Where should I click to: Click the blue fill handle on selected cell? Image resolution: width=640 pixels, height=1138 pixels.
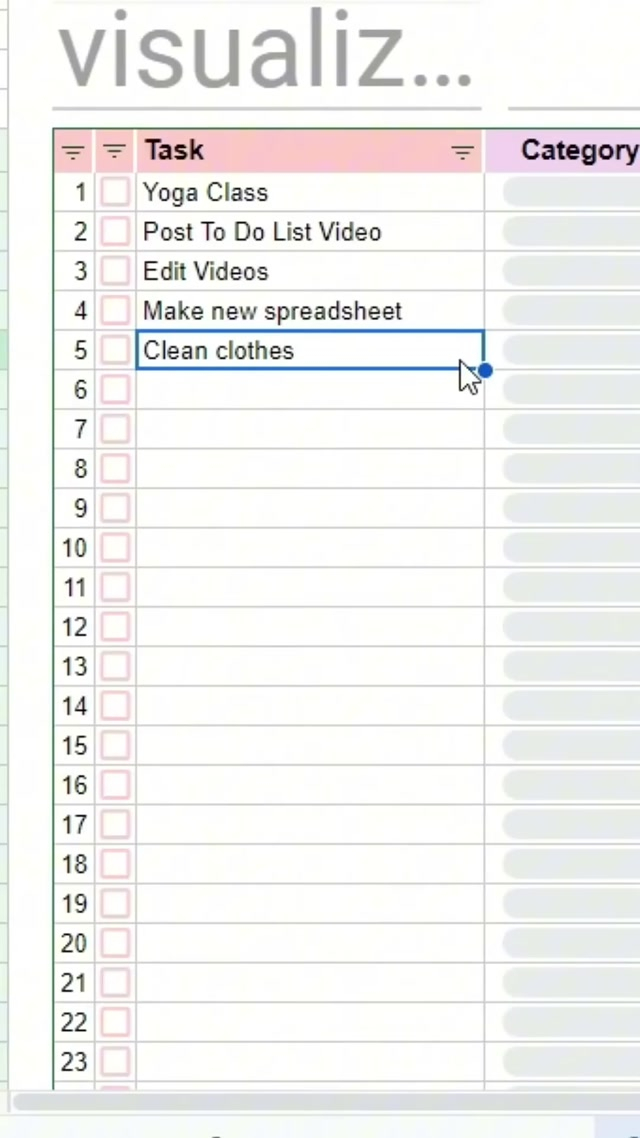click(485, 370)
